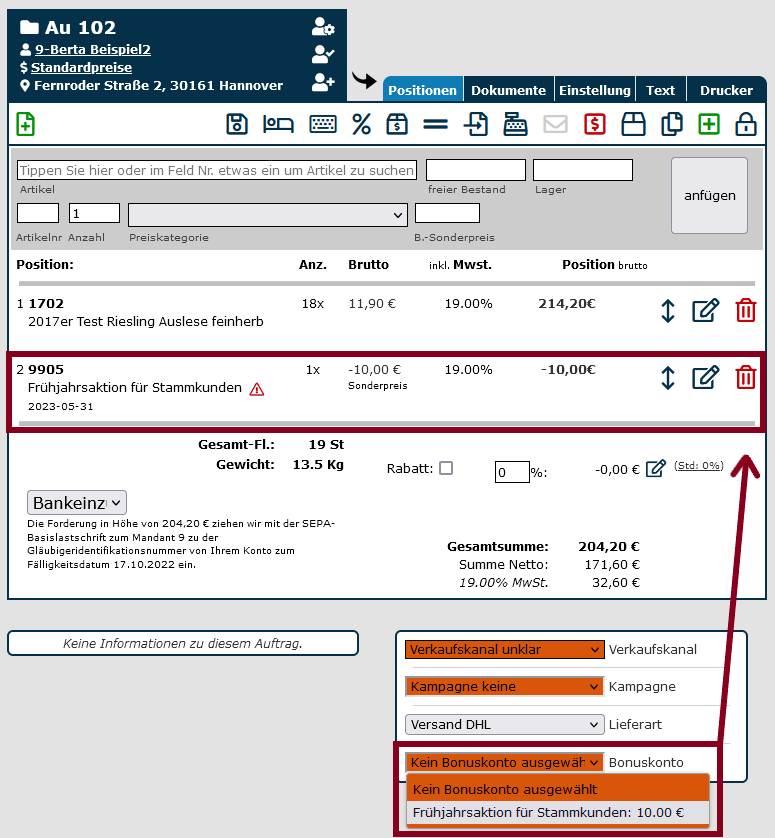Open the Preiskategorie dropdown
This screenshot has height=838, width=775.
coord(267,214)
